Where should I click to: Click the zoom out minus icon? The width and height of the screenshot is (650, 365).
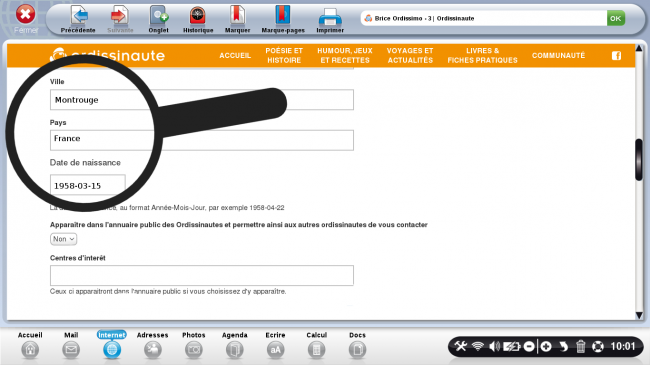529,346
